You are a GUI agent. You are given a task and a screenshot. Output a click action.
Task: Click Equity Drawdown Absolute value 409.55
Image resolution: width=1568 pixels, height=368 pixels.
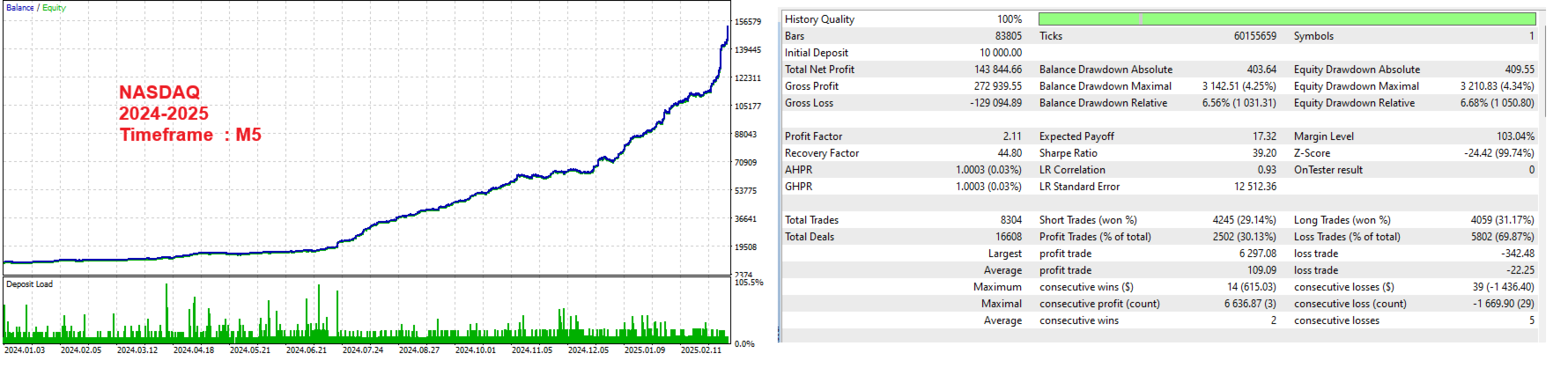1520,70
